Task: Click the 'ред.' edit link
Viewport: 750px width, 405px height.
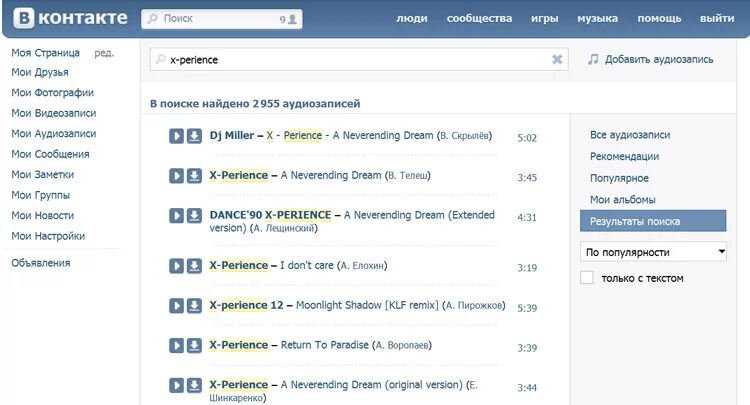Action: coord(104,53)
